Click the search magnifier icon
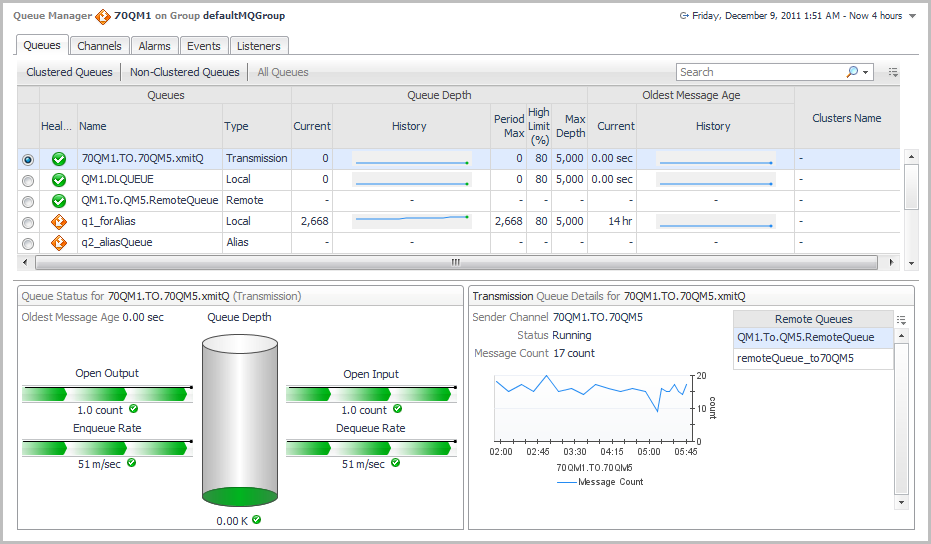 (852, 72)
